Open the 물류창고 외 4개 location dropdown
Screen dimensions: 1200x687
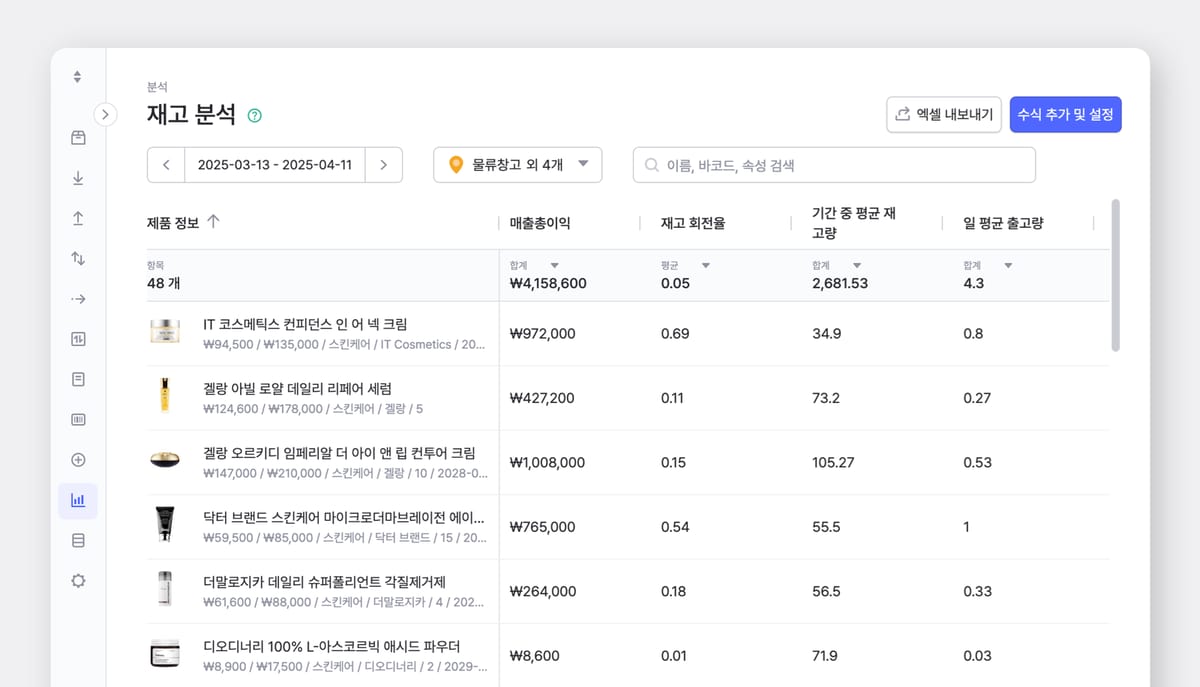click(517, 165)
